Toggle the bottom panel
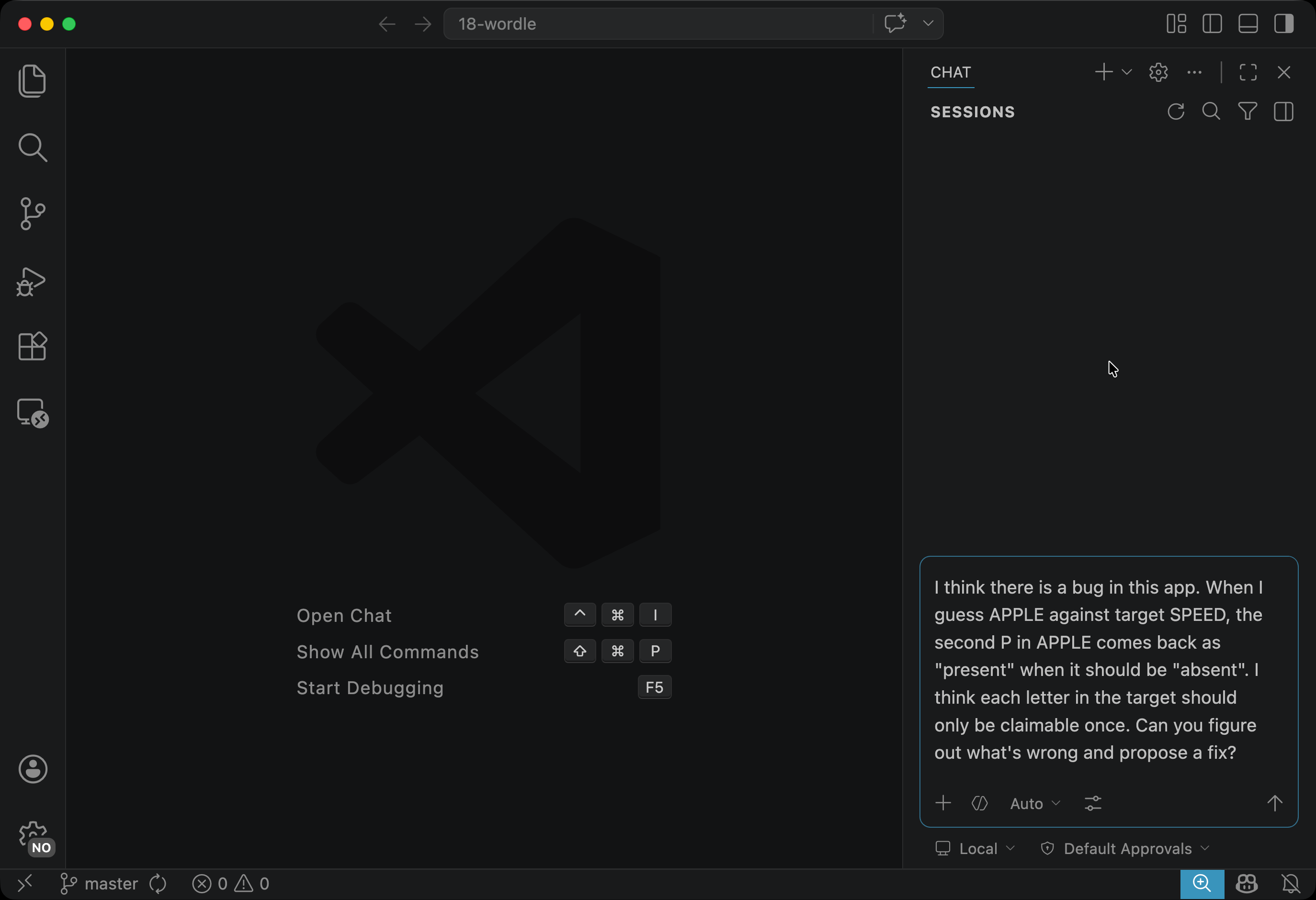 (1248, 24)
